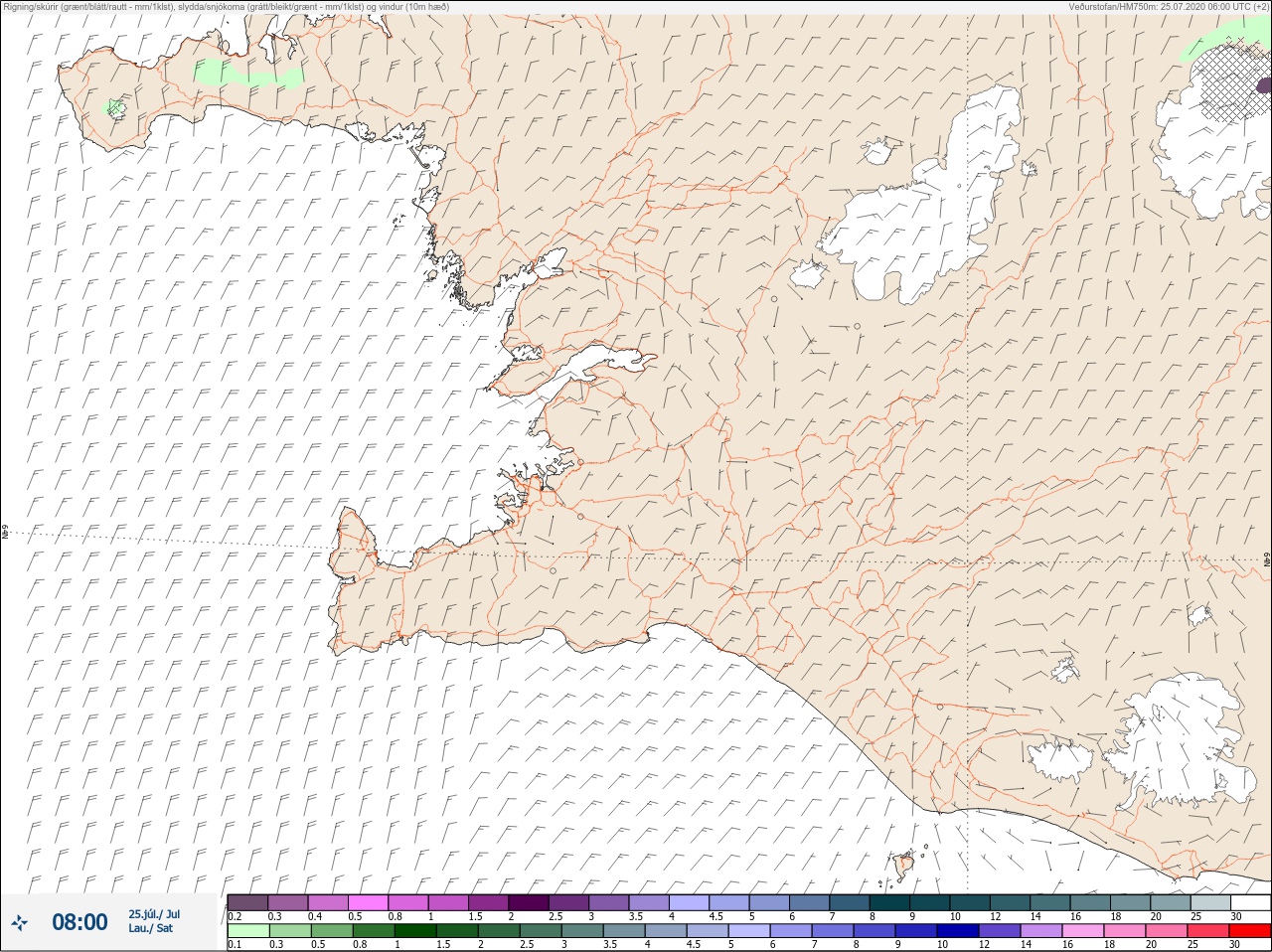The height and width of the screenshot is (952, 1272).
Task: Click the '25.júl./ Jul' date text
Action: (154, 914)
